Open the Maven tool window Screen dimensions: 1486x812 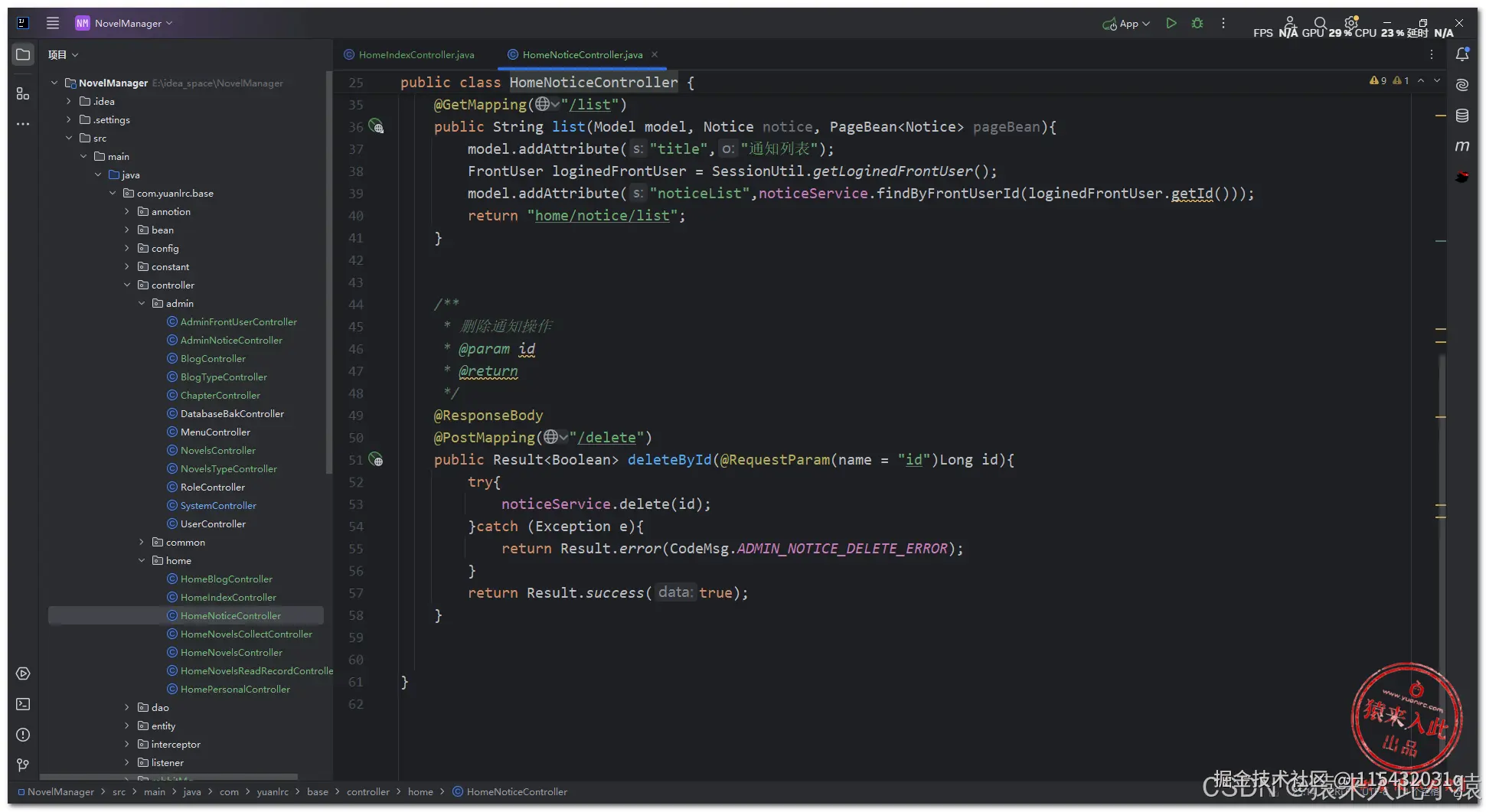(1462, 146)
